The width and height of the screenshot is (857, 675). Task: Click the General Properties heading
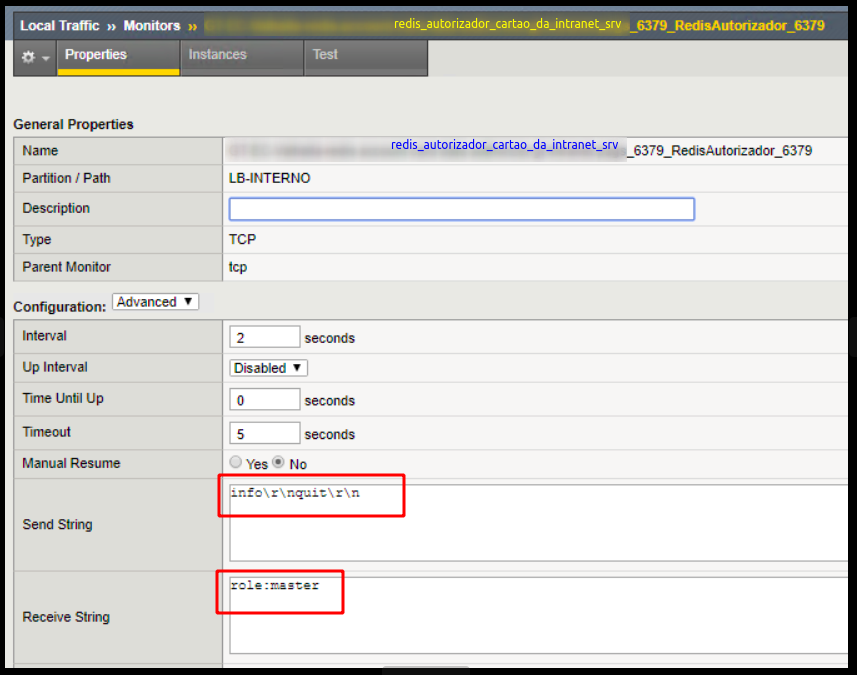(73, 124)
